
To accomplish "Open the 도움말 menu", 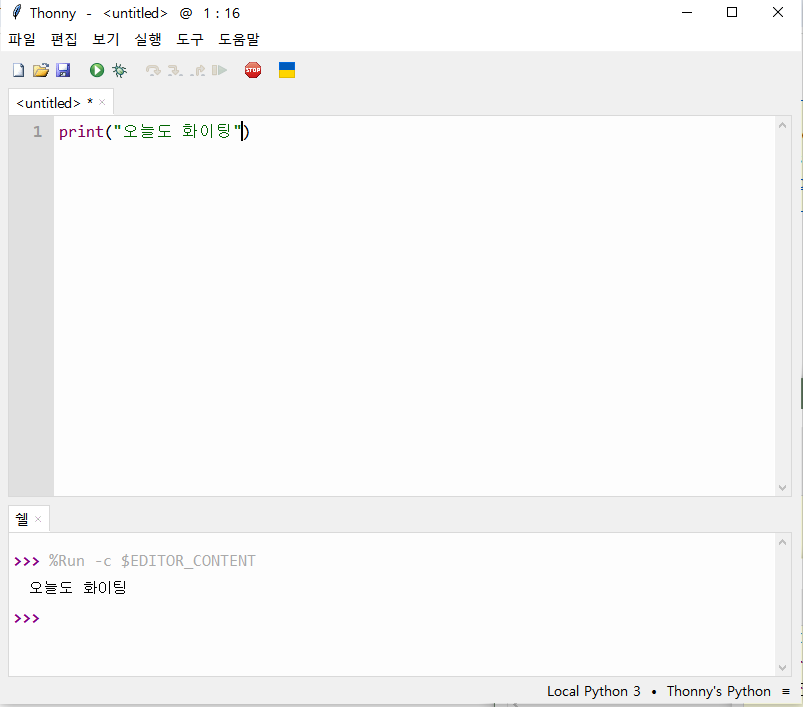I will pyautogui.click(x=239, y=39).
